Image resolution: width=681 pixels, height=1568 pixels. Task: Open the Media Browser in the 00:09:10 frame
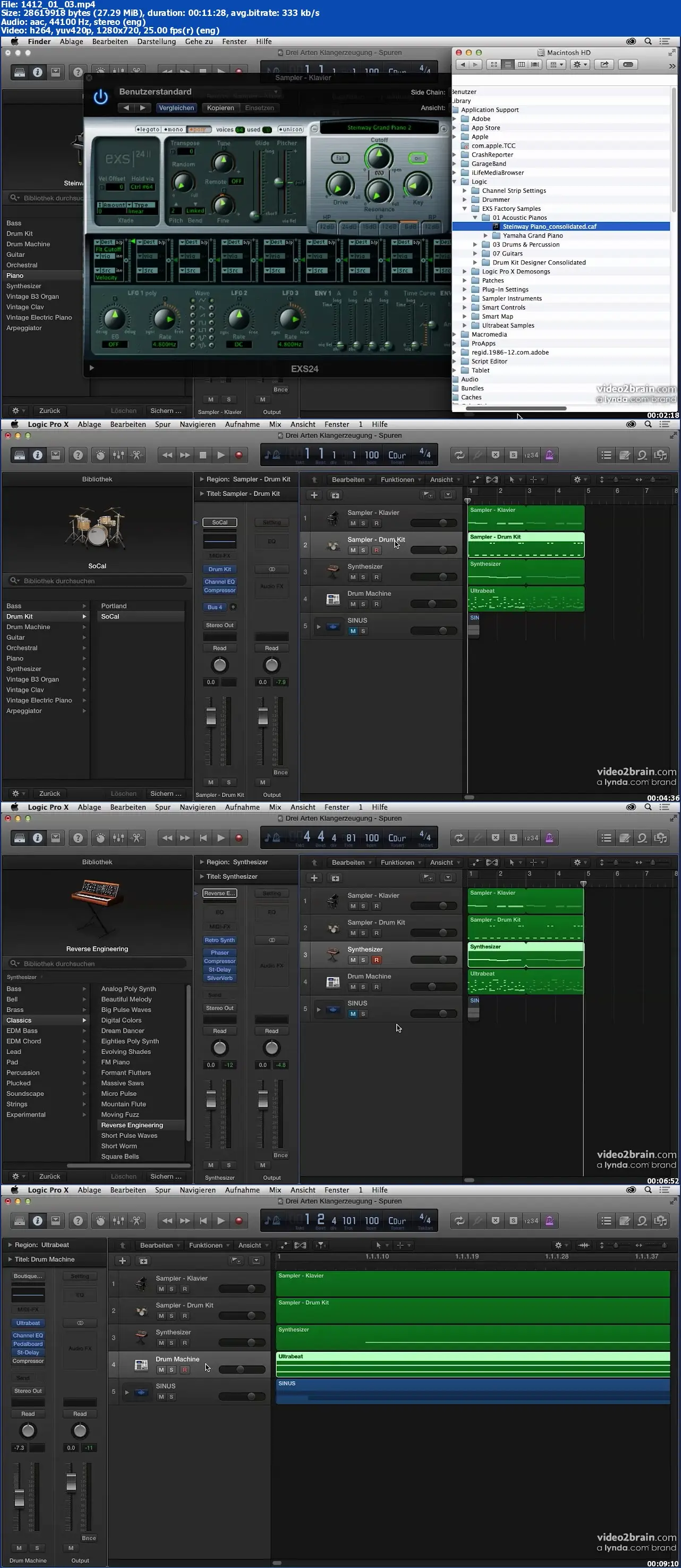660,1220
